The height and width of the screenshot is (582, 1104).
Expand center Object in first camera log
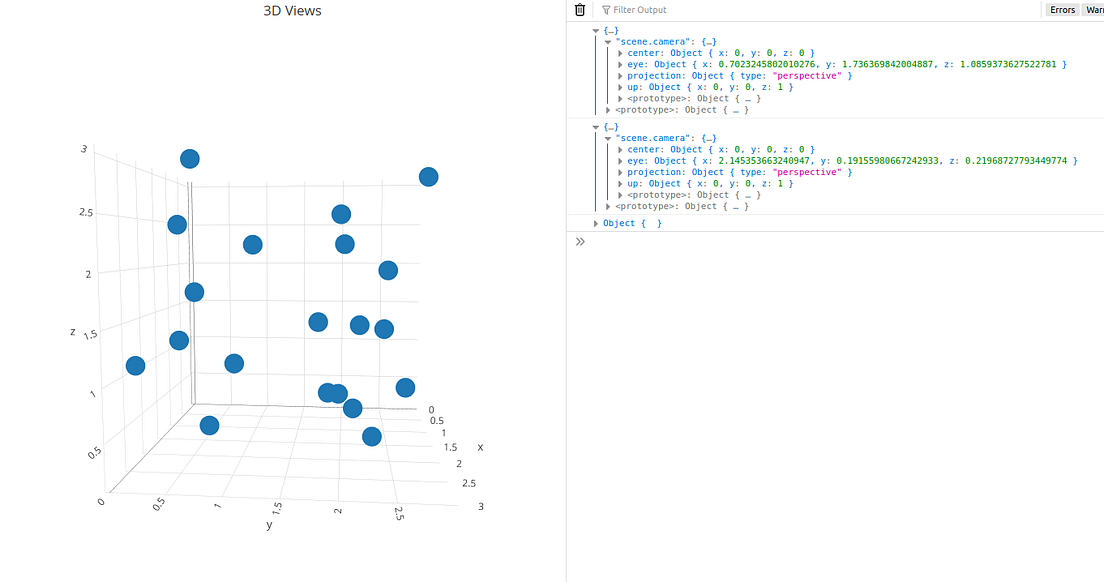620,52
